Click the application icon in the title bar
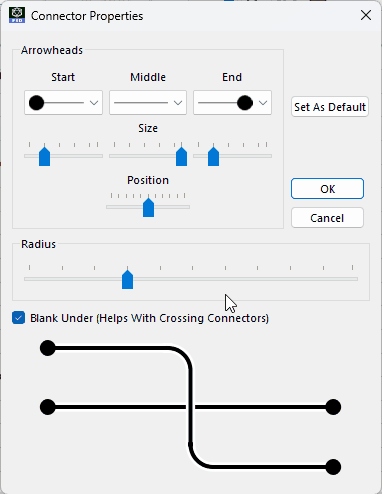 [x=17, y=15]
